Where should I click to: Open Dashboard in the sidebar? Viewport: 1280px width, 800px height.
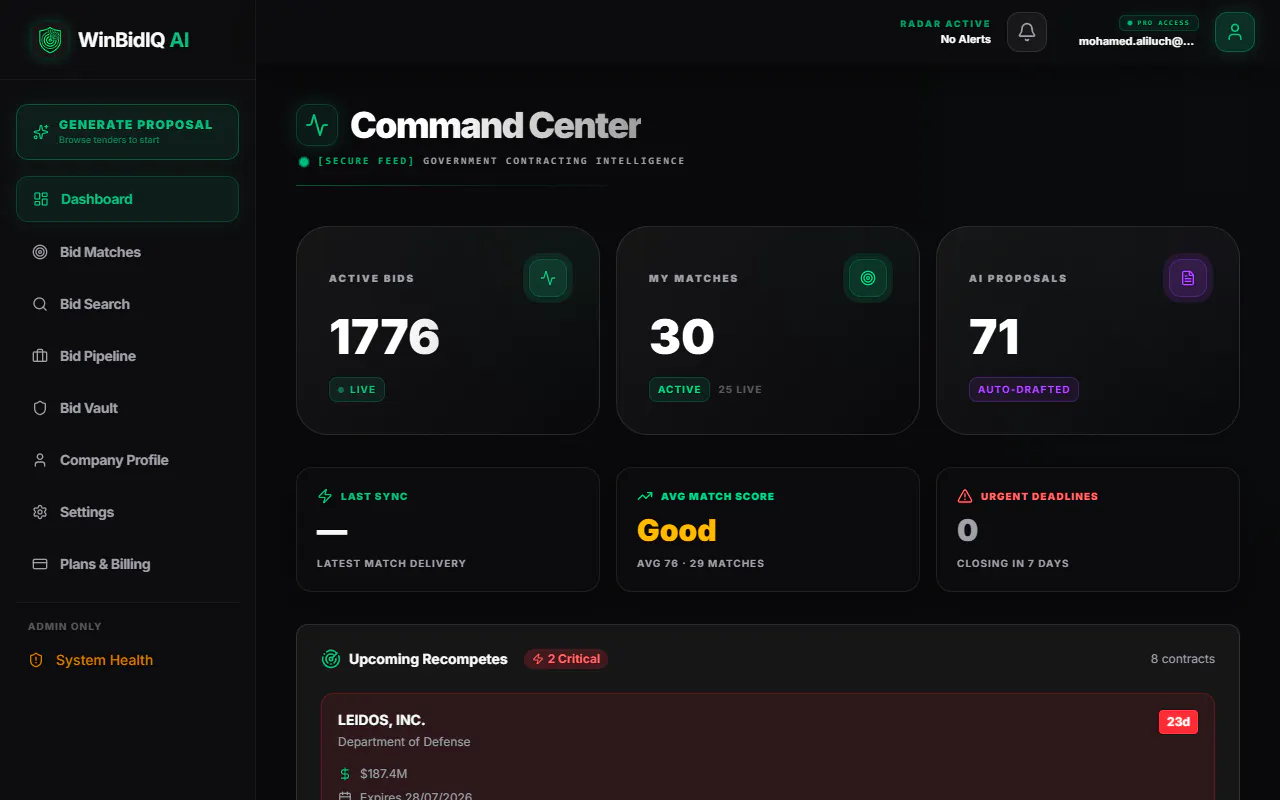tap(127, 199)
